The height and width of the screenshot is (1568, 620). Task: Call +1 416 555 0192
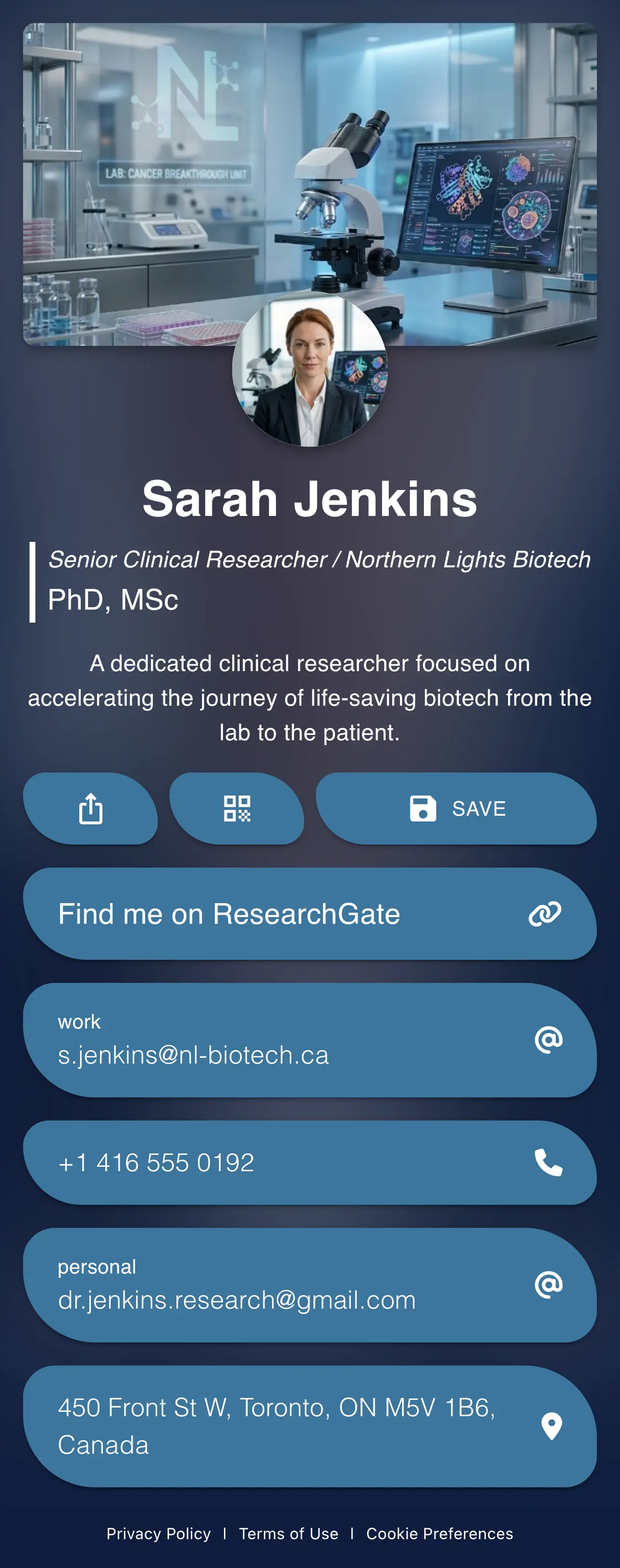point(156,1163)
